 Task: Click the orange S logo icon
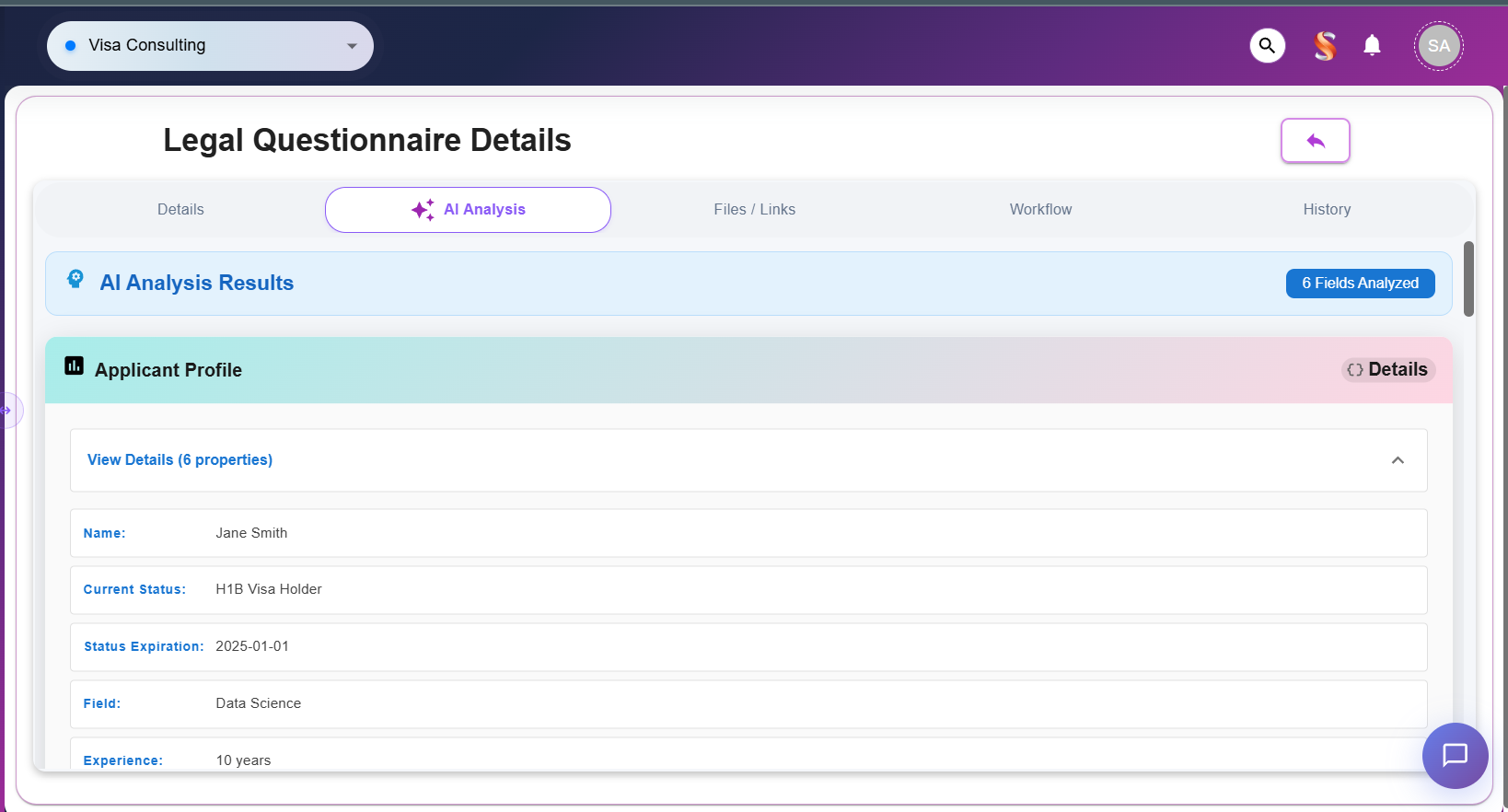tap(1325, 45)
